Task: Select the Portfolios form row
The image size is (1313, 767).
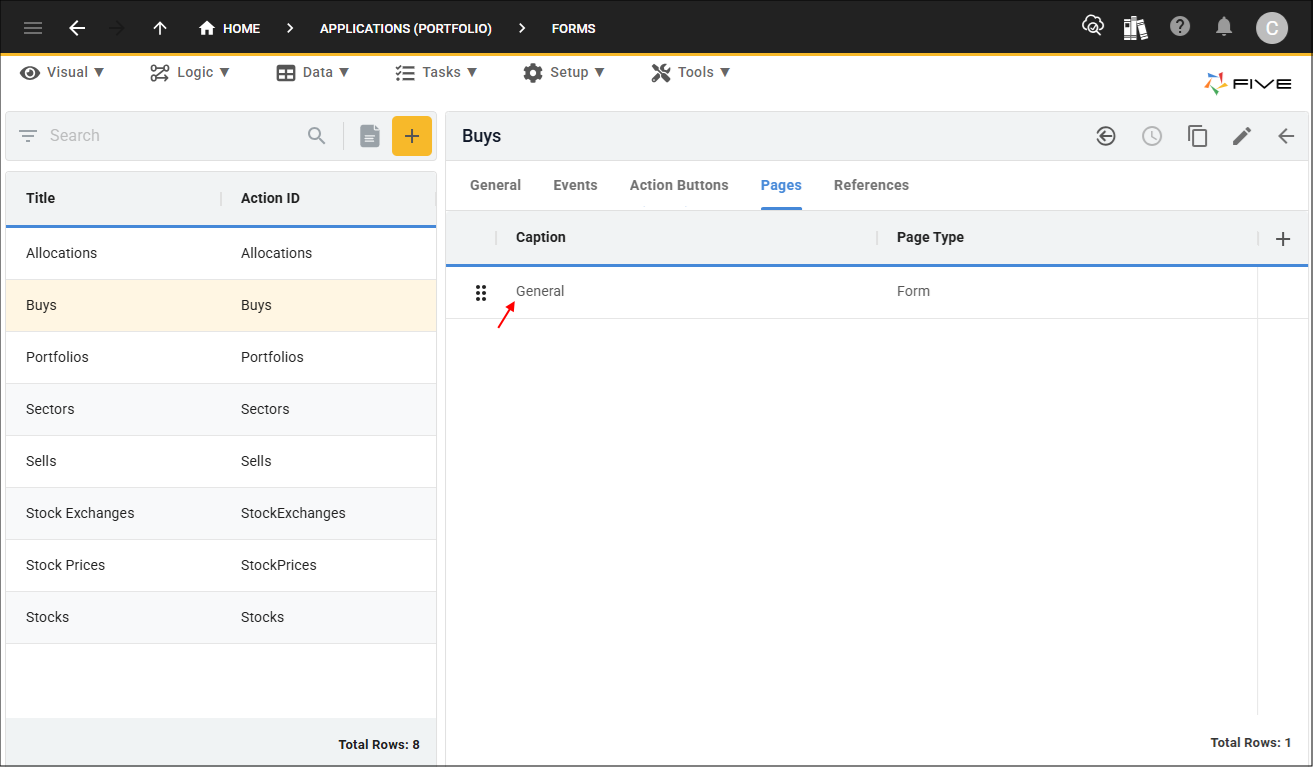Action: tap(221, 357)
